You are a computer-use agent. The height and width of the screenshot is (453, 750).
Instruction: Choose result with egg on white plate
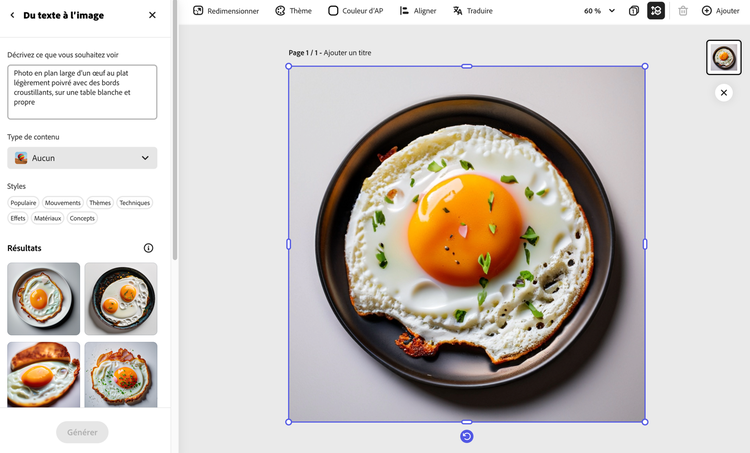[x=44, y=298]
